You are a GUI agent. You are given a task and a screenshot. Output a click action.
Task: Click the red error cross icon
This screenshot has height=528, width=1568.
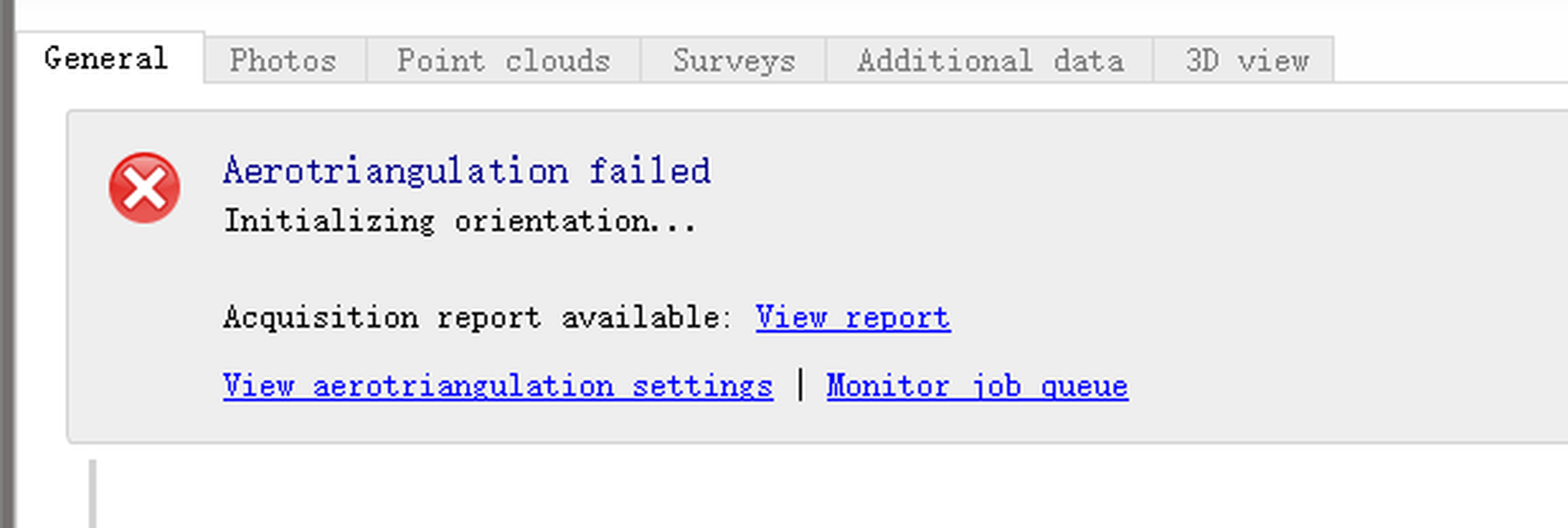pos(144,187)
